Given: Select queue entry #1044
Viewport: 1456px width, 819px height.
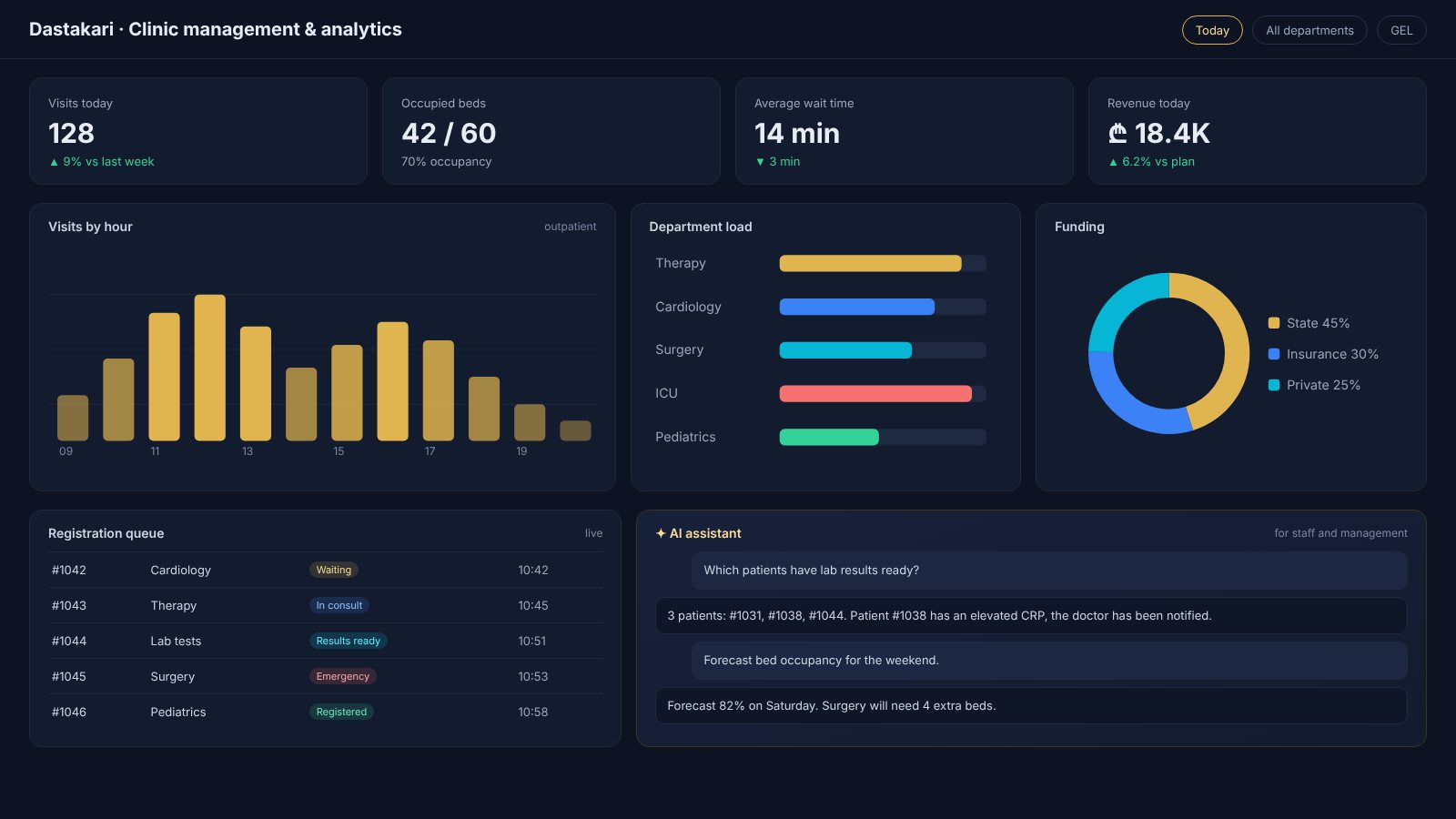Looking at the screenshot, I should 325,641.
